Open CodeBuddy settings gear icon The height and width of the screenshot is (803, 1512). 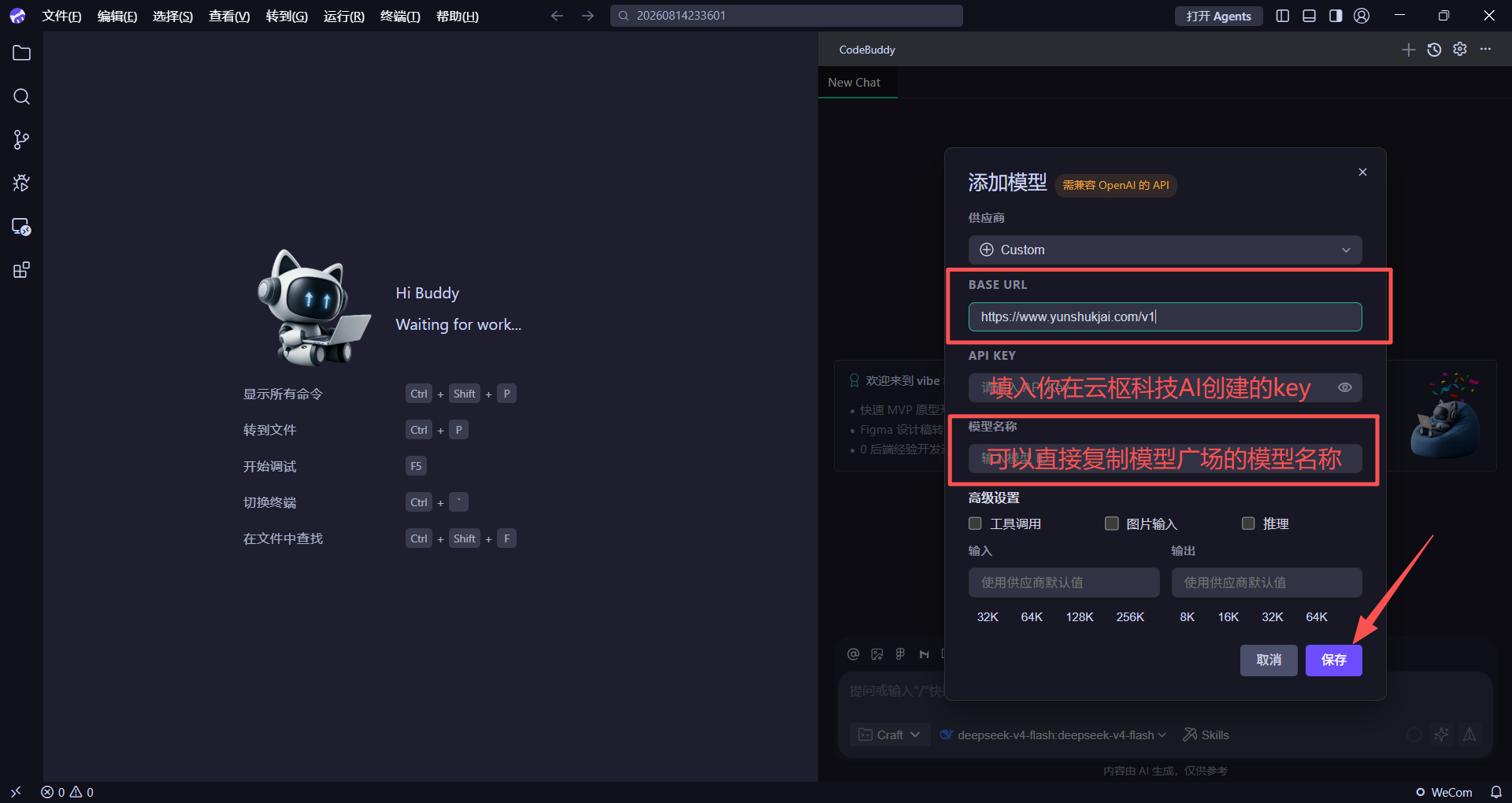[1460, 49]
